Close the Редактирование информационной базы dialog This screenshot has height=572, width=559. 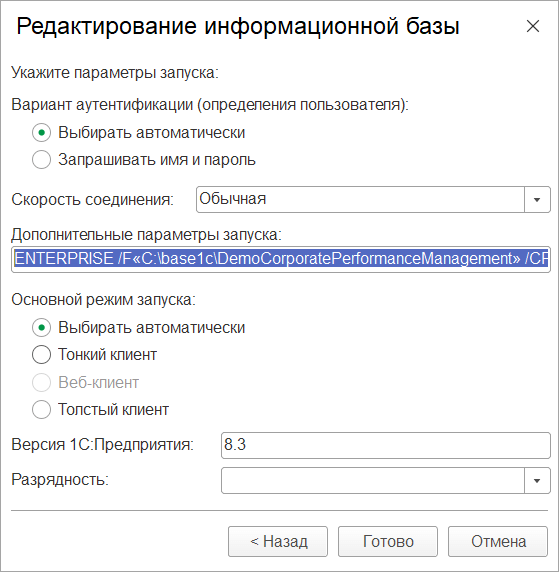[533, 26]
